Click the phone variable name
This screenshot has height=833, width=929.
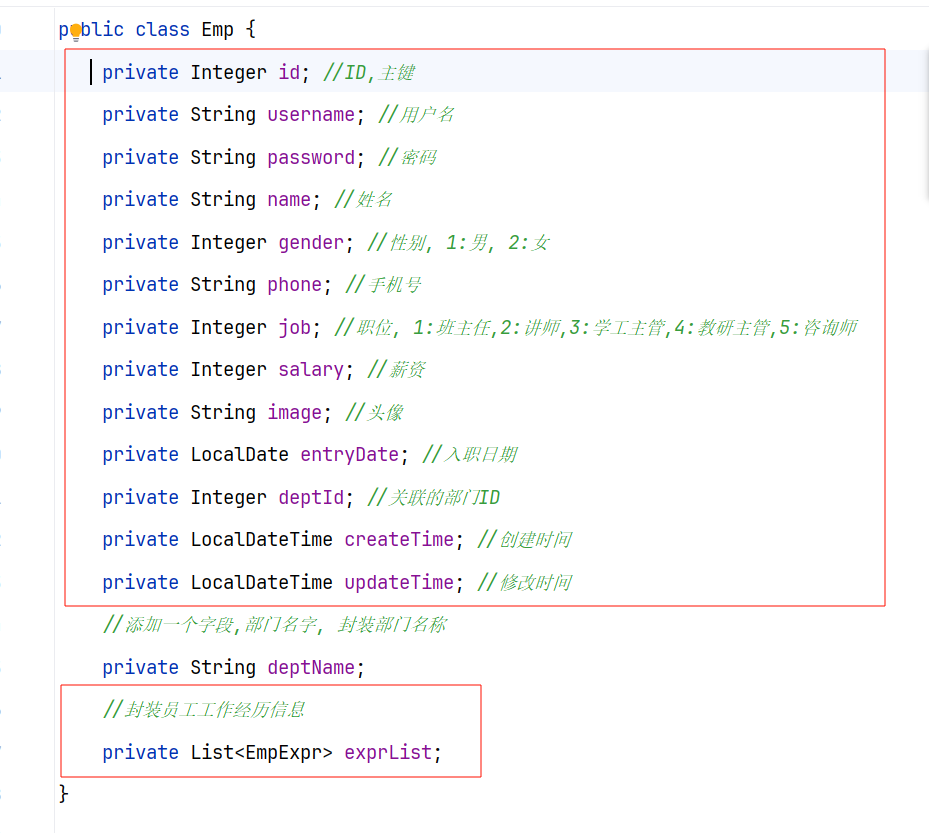[294, 285]
